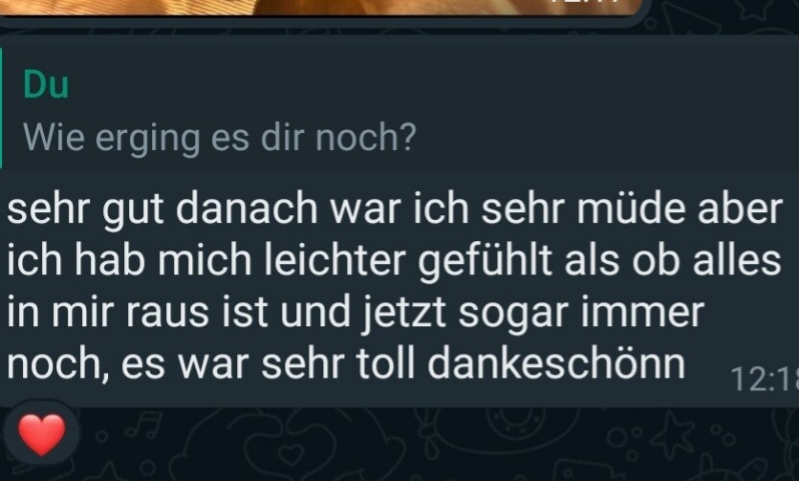The height and width of the screenshot is (481, 799).
Task: Tap the star doodle in the wallpaper
Action: (674, 432)
